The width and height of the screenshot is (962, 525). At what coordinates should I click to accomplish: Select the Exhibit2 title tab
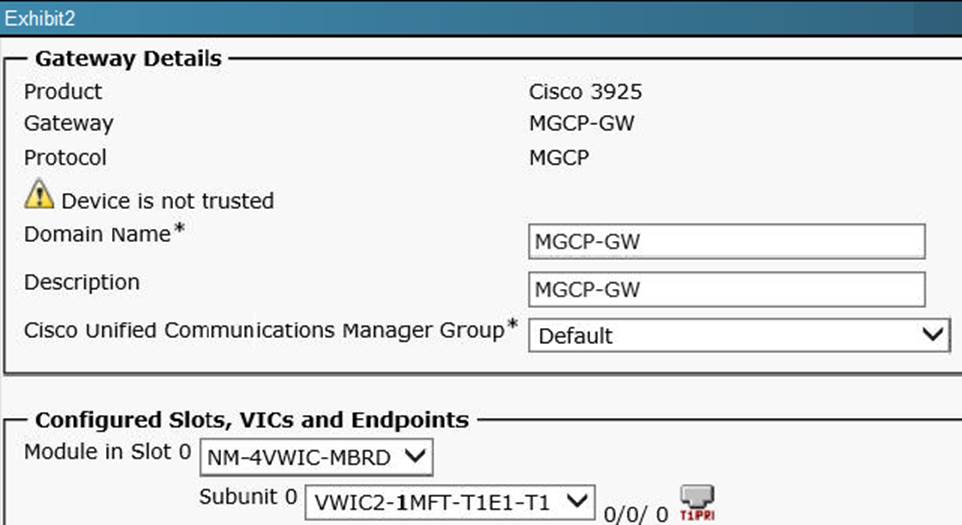pyautogui.click(x=41, y=18)
